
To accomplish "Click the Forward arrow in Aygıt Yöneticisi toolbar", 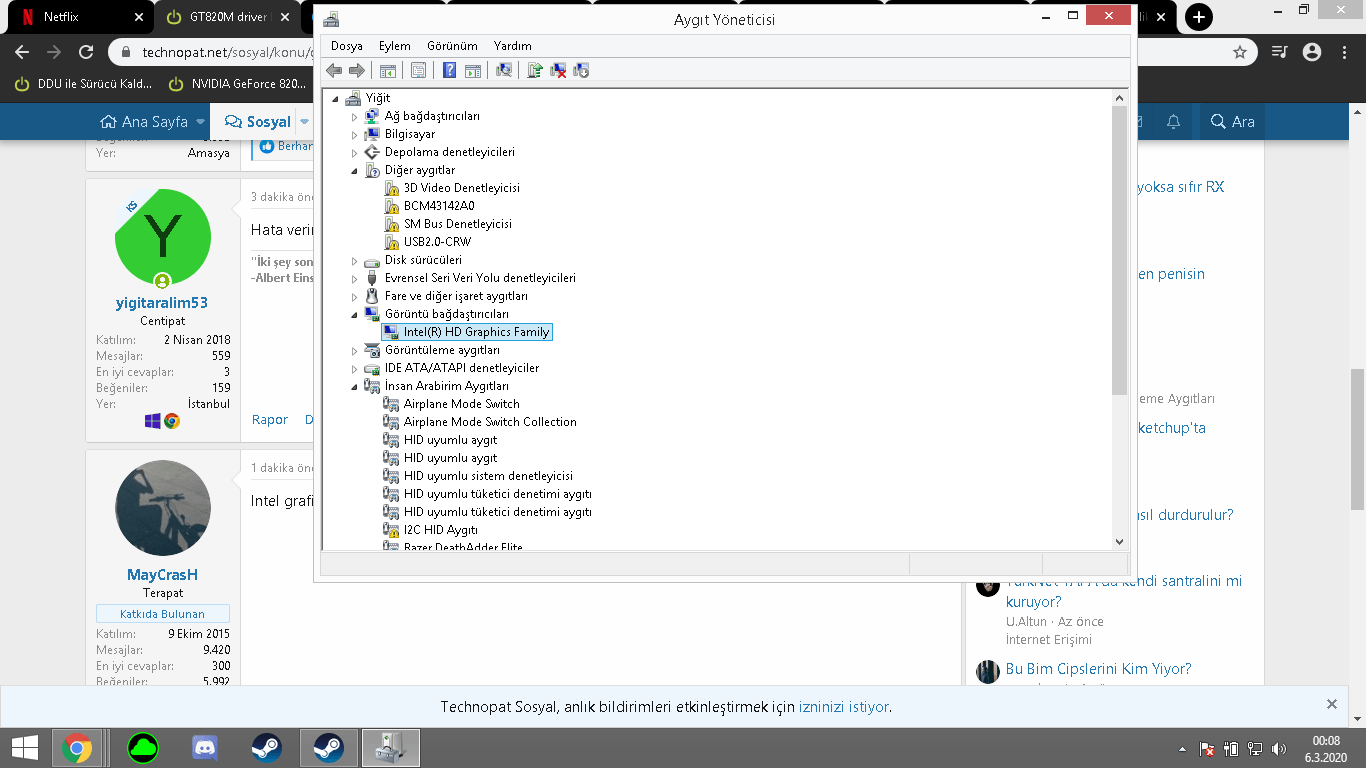I will 356,70.
